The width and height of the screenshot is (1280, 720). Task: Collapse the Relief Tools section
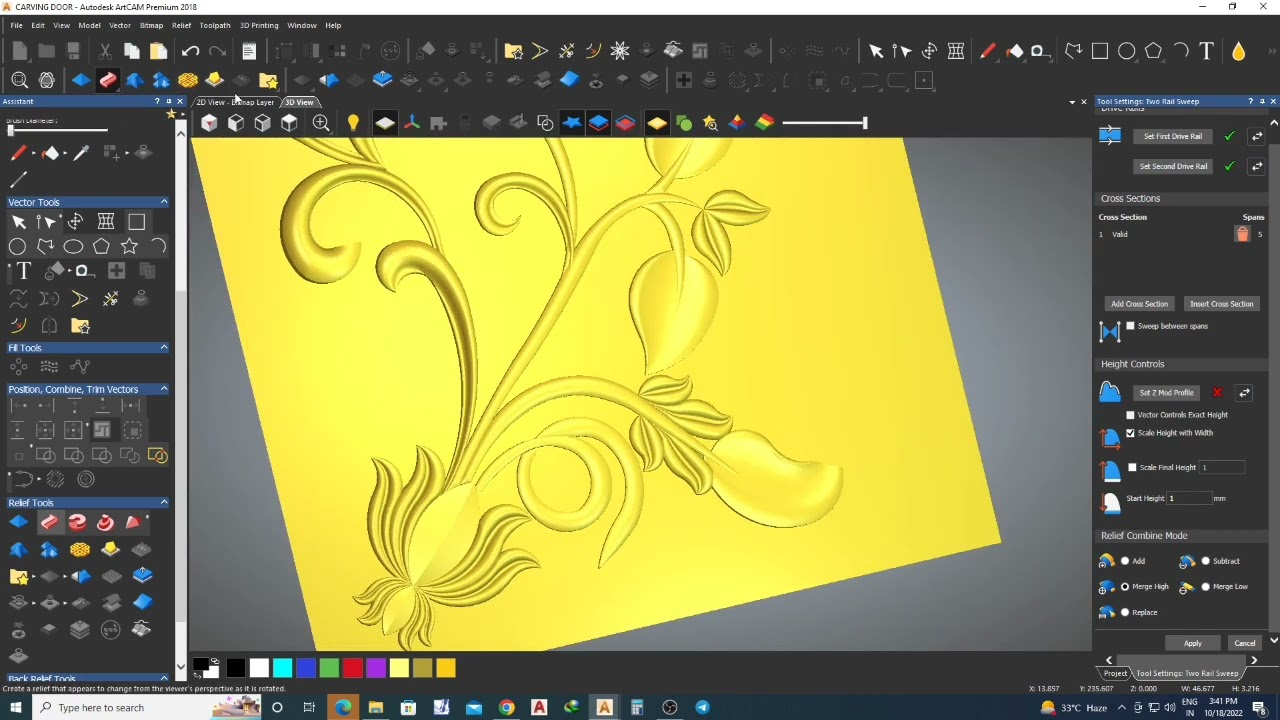[164, 503]
